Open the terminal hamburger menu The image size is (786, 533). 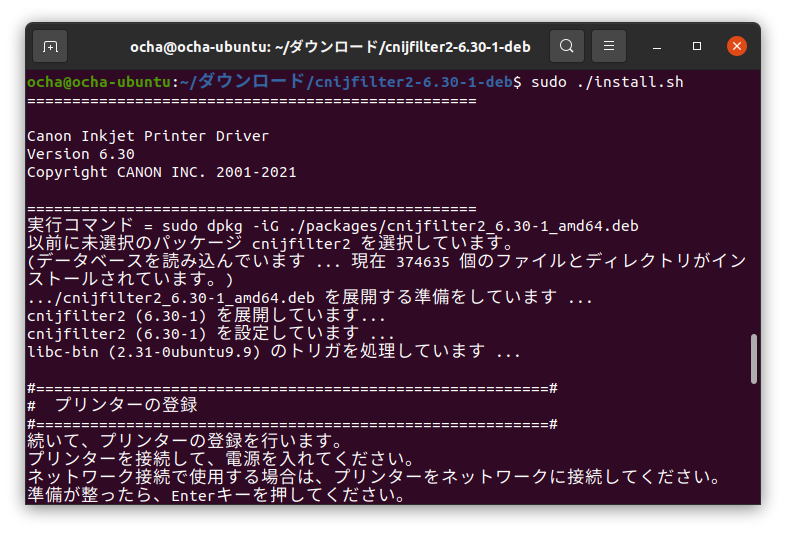pos(609,46)
